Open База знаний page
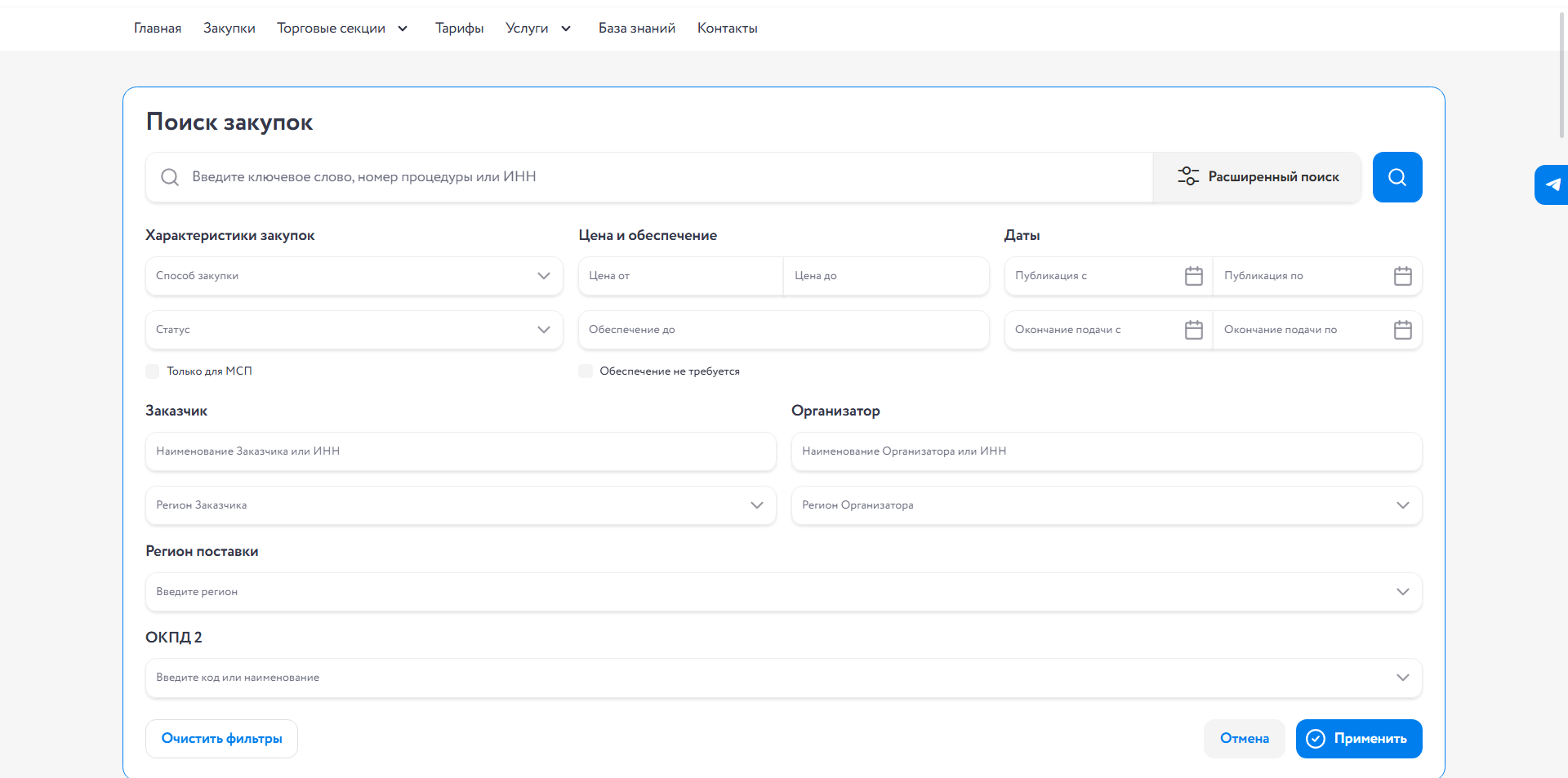The image size is (1568, 778). click(637, 29)
